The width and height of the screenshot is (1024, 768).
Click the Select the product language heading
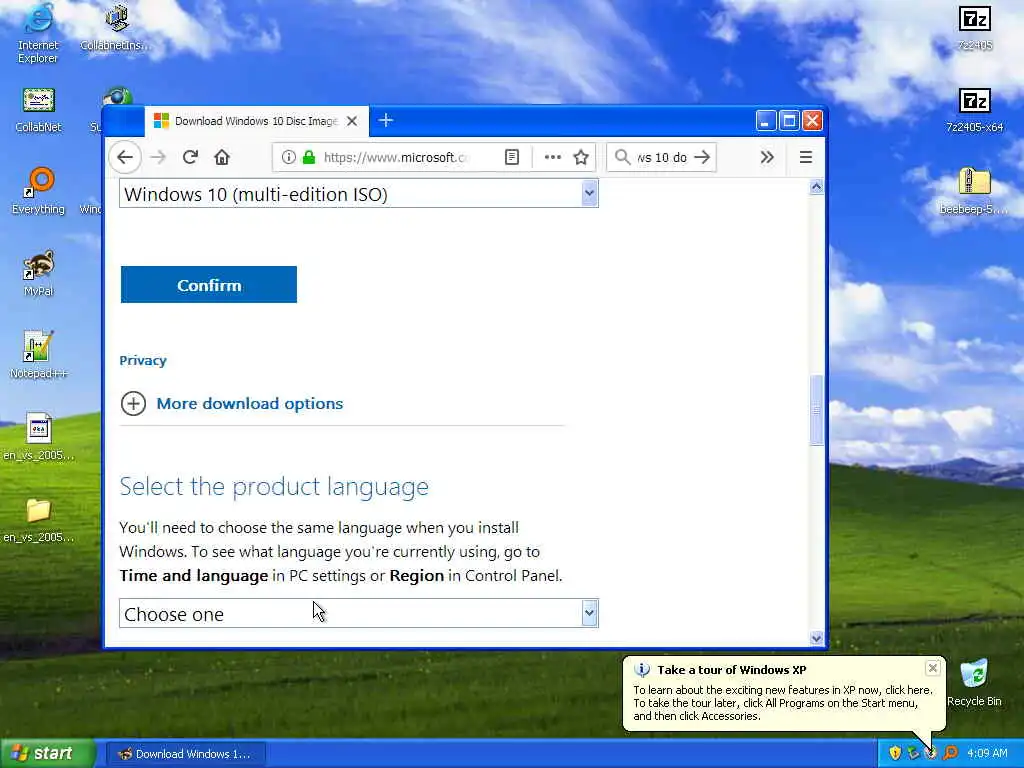pos(274,487)
